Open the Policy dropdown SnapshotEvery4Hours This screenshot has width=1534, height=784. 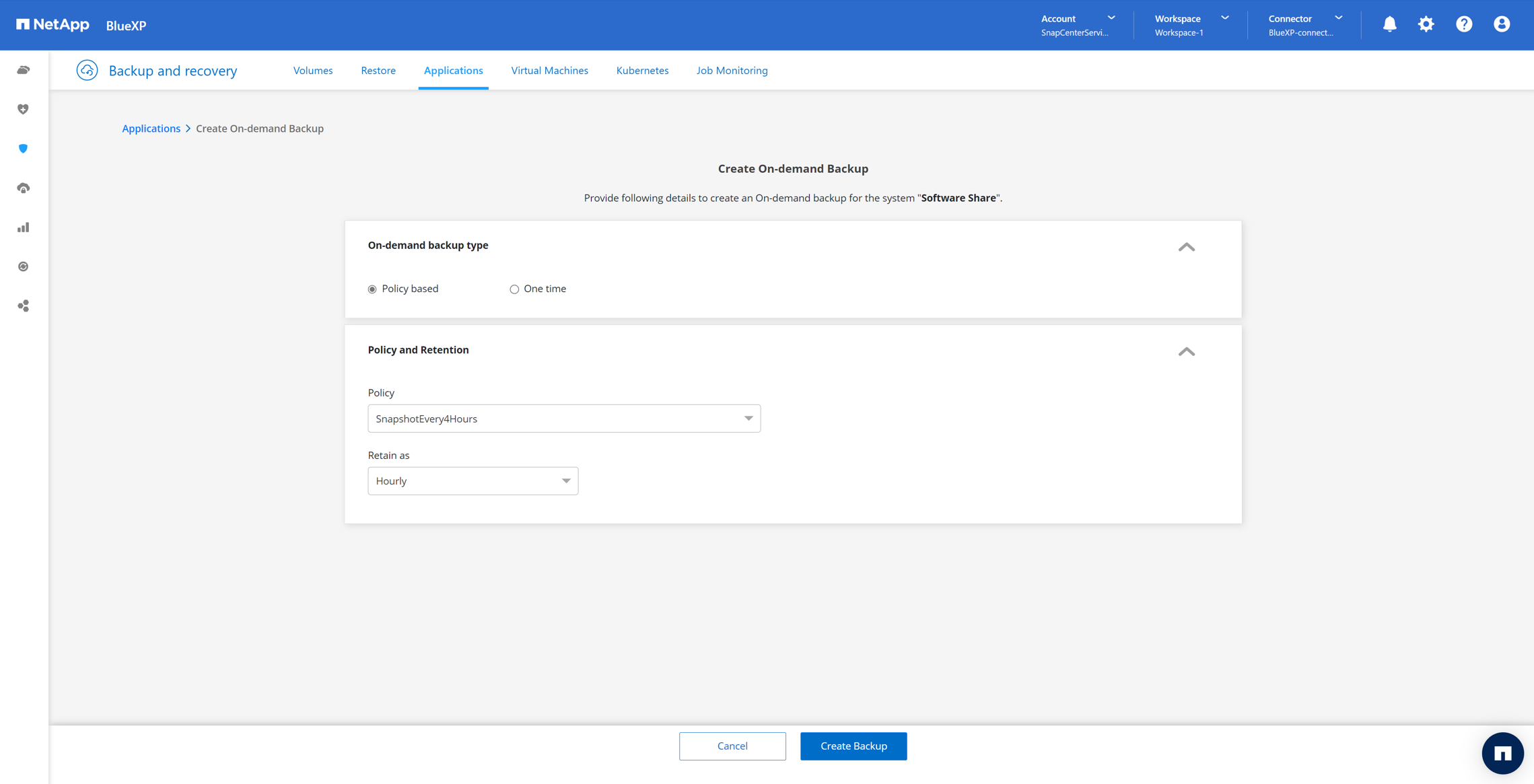click(x=563, y=419)
